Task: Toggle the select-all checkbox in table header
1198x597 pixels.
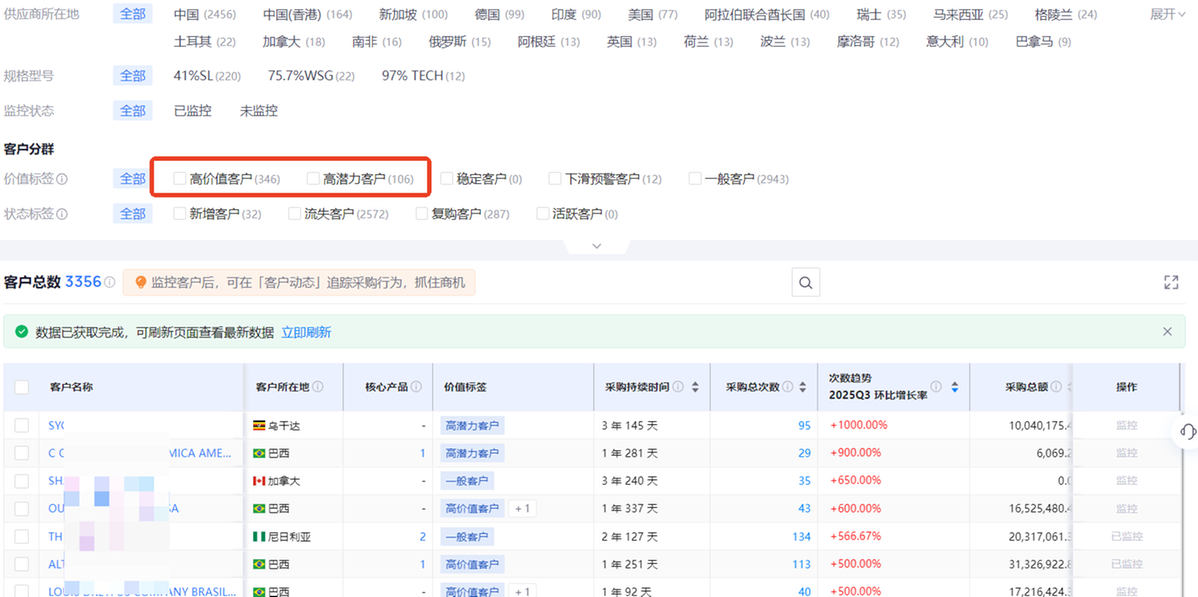Action: (x=22, y=387)
